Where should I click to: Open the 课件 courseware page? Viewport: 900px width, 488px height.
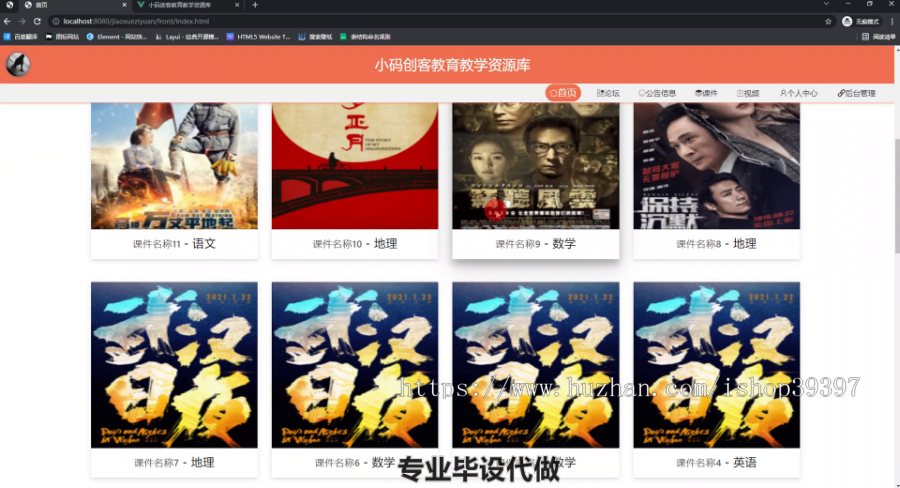pos(706,93)
